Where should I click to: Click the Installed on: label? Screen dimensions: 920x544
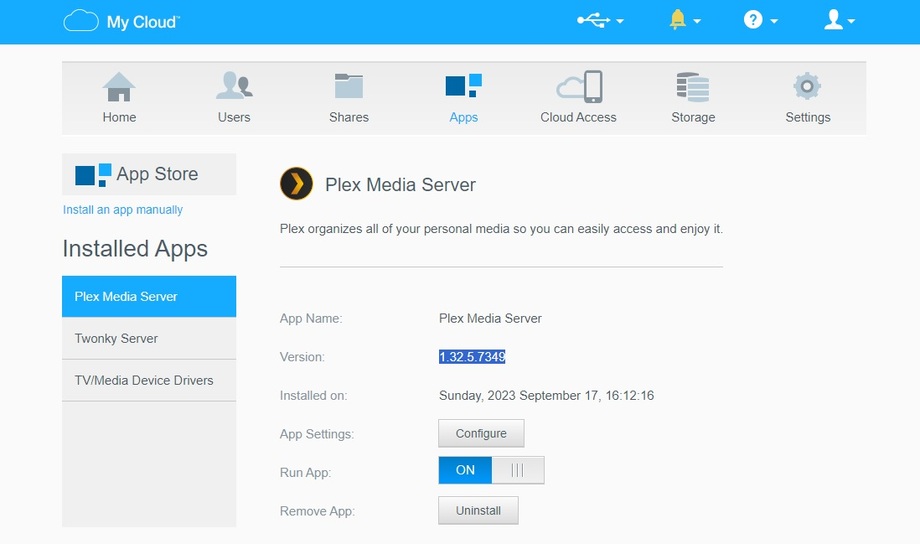pyautogui.click(x=313, y=396)
